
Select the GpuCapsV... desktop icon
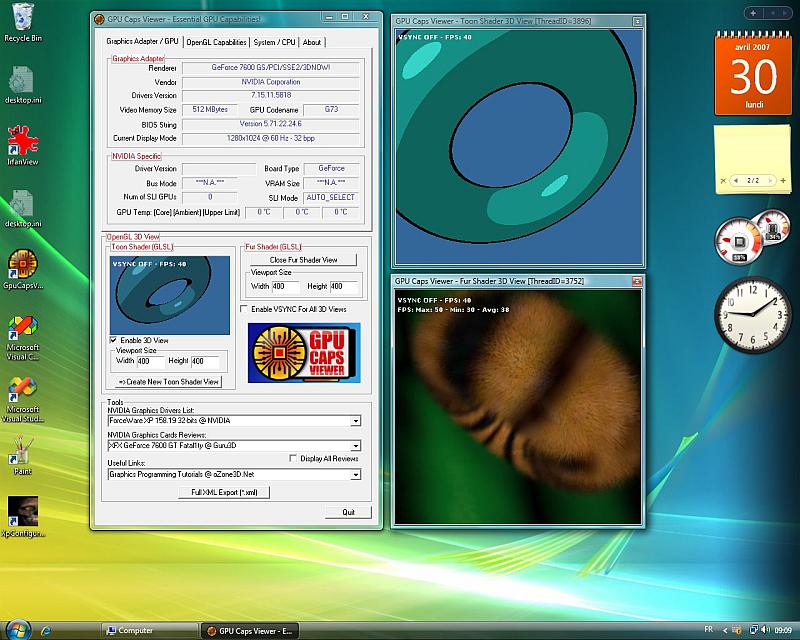(22, 269)
